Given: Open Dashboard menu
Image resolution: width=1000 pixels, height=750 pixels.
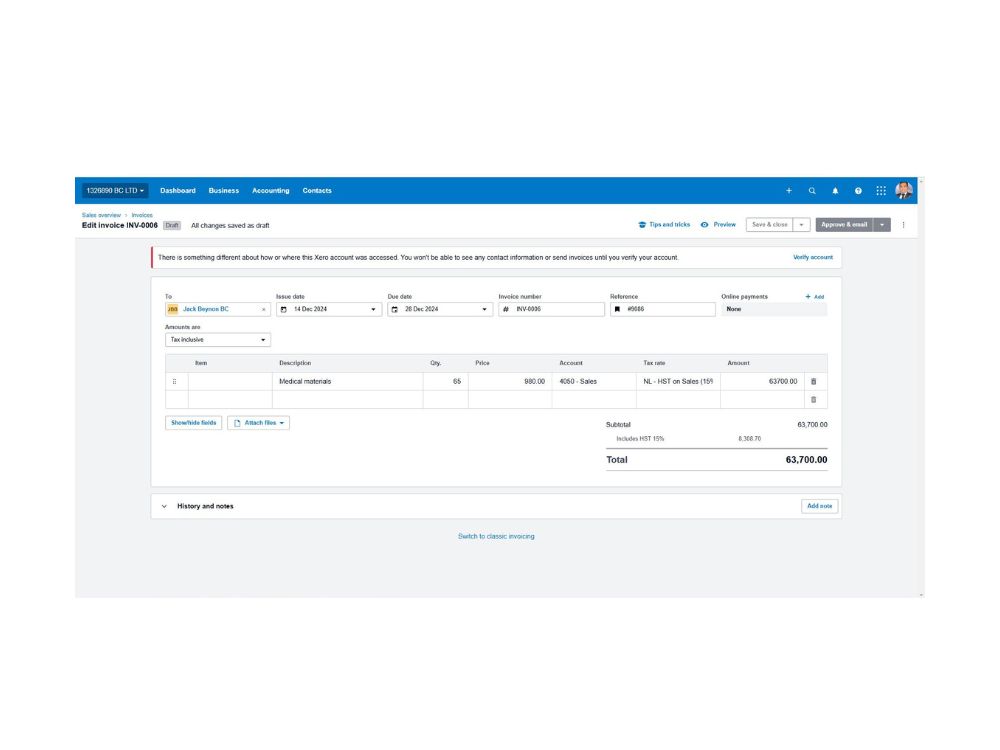Looking at the screenshot, I should (x=178, y=191).
